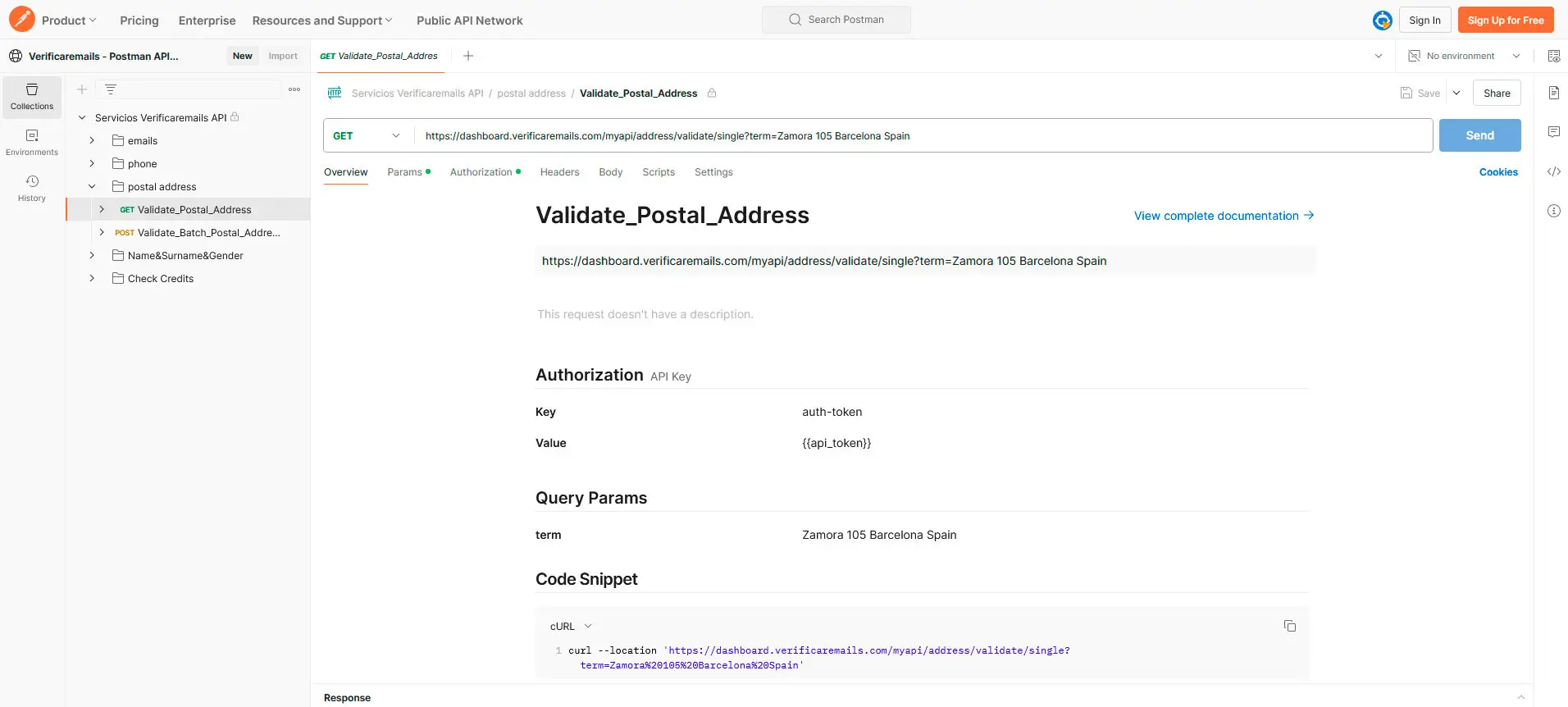Click the lock icon beside Servicios Verificaremails API

(235, 117)
